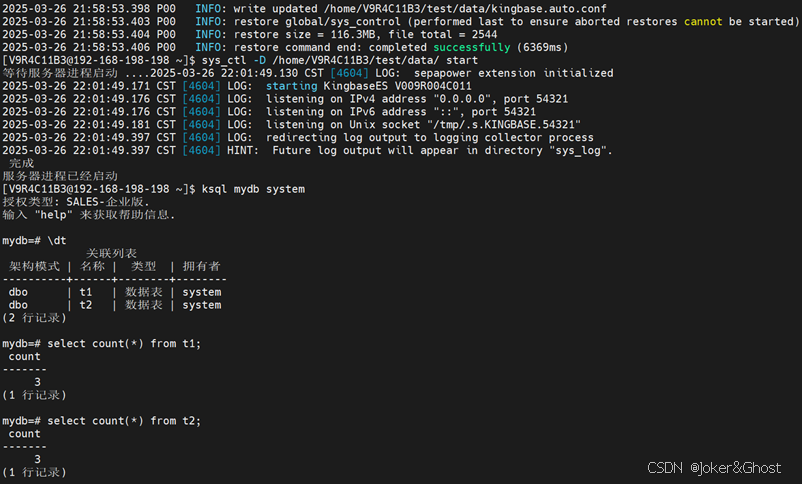
Task: Click the cyan word 'starting'
Action: pyautogui.click(x=292, y=86)
